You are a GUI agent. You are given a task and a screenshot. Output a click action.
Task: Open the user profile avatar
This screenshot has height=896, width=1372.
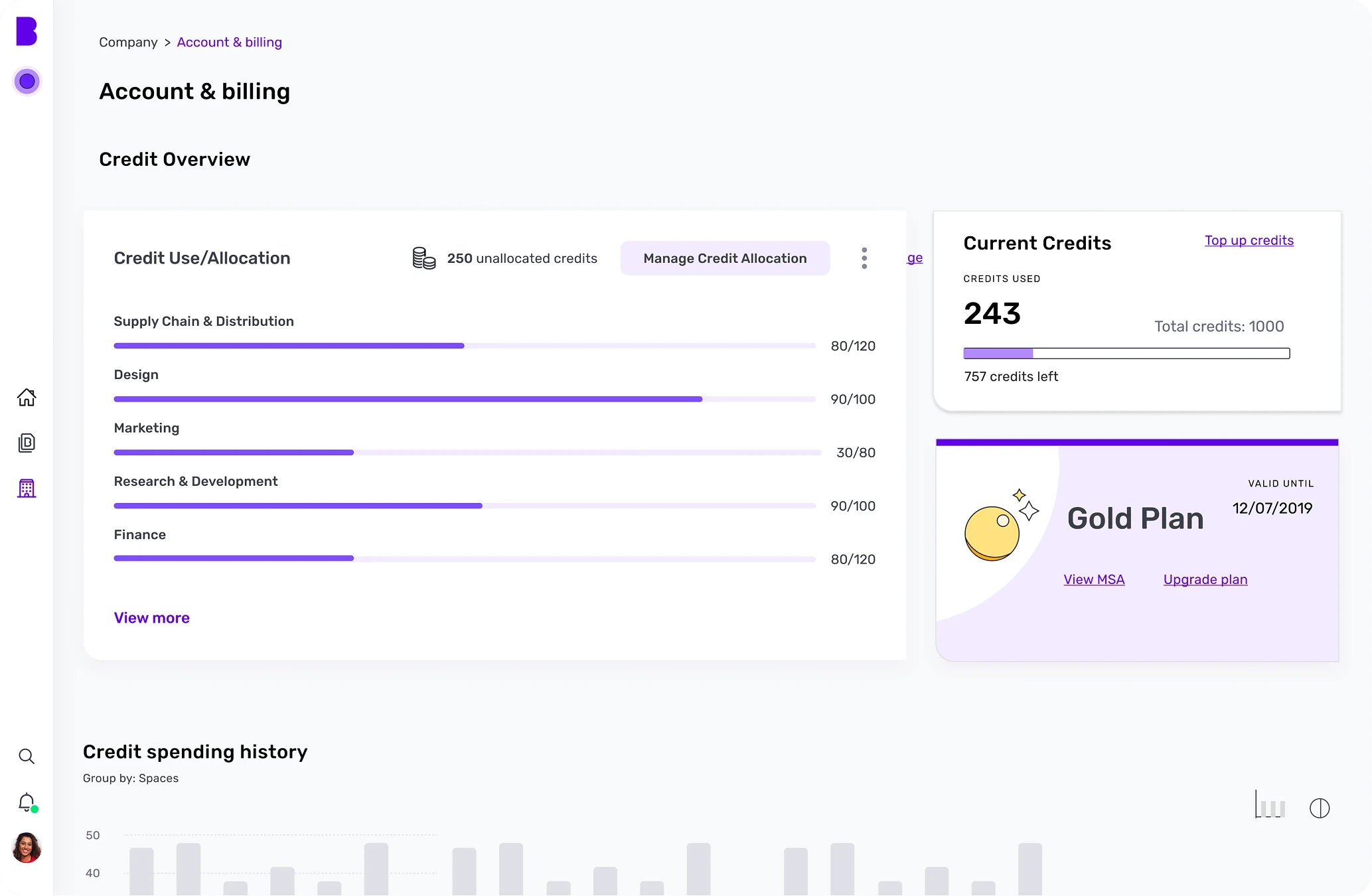(x=27, y=848)
